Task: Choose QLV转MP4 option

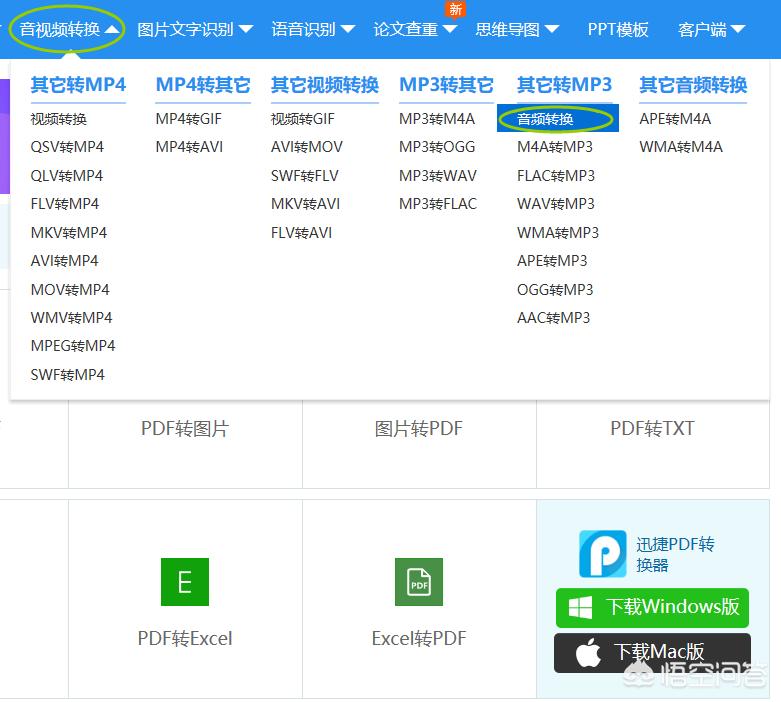Action: click(x=67, y=176)
